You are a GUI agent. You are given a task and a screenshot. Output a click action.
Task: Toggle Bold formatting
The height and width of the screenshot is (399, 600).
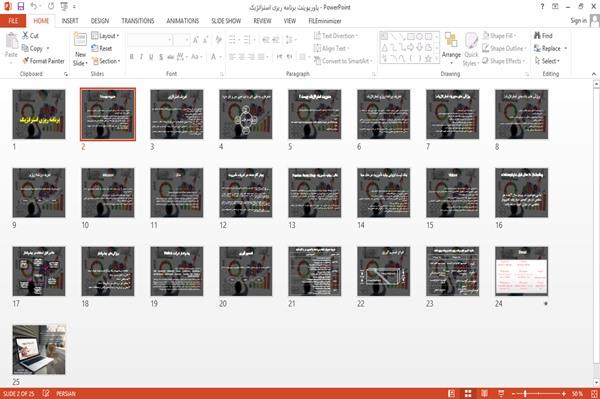coord(132,57)
